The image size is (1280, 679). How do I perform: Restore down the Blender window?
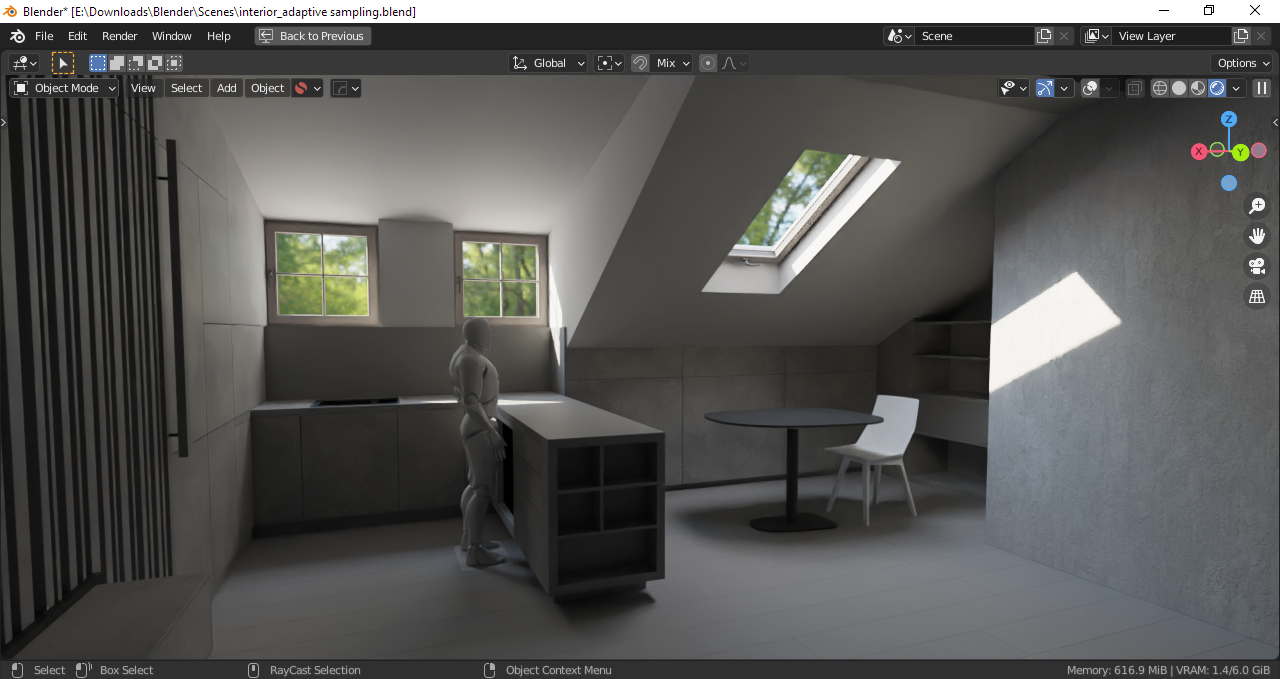1209,11
